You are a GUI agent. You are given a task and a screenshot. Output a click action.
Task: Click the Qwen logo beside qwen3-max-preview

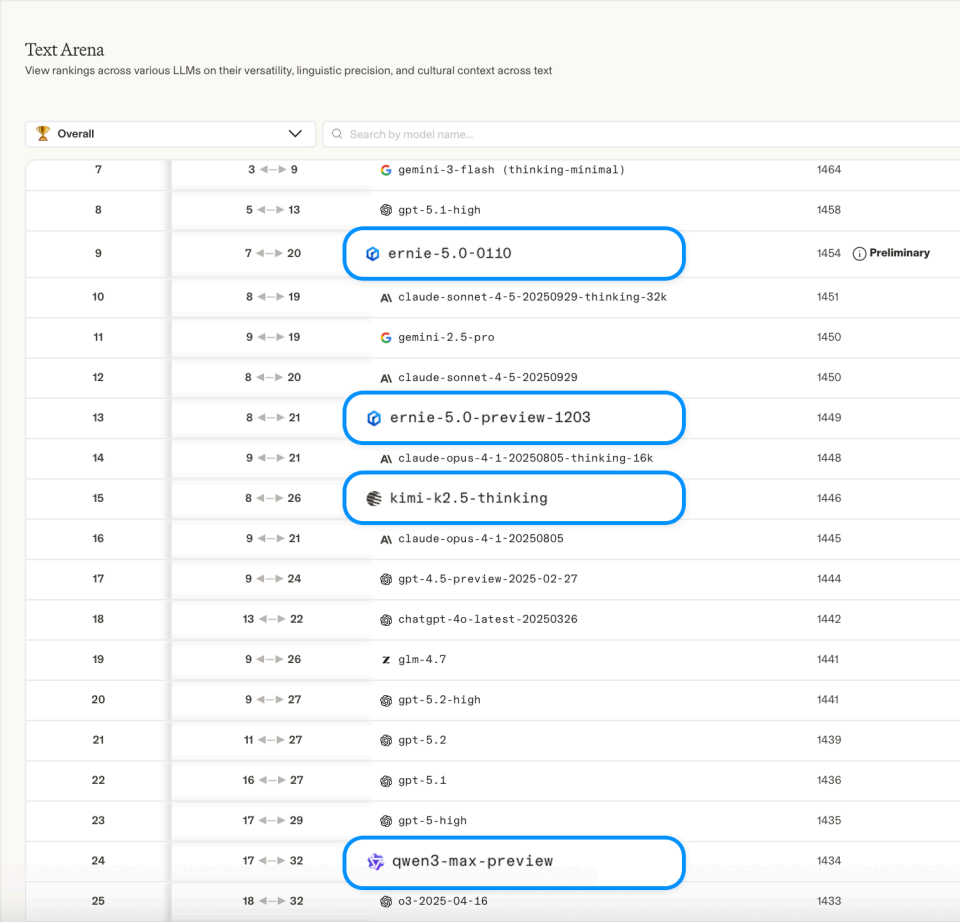375,862
